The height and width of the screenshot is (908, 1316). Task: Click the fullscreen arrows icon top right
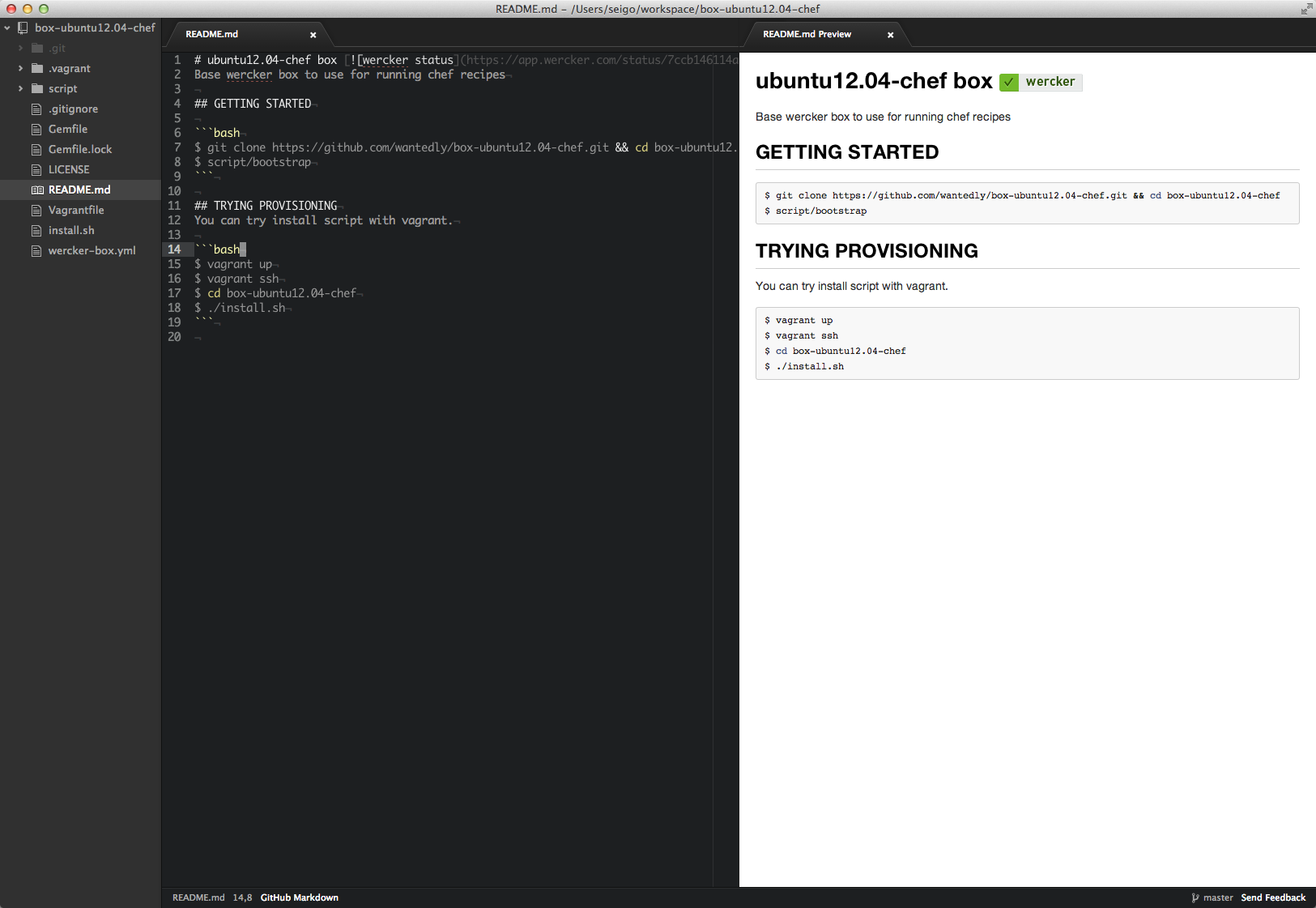coord(1306,9)
